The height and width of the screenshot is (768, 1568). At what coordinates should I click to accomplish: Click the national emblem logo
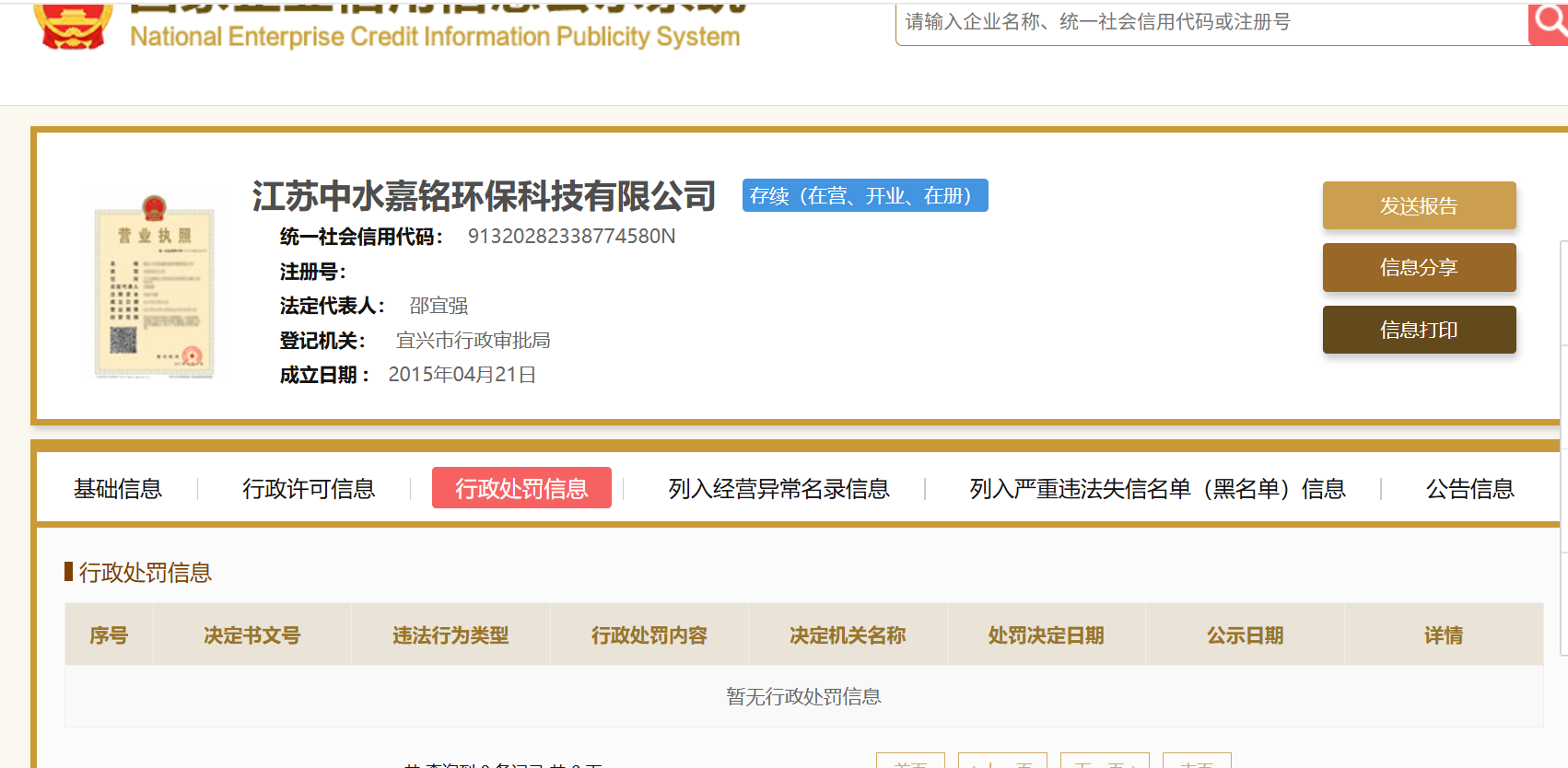(x=73, y=25)
